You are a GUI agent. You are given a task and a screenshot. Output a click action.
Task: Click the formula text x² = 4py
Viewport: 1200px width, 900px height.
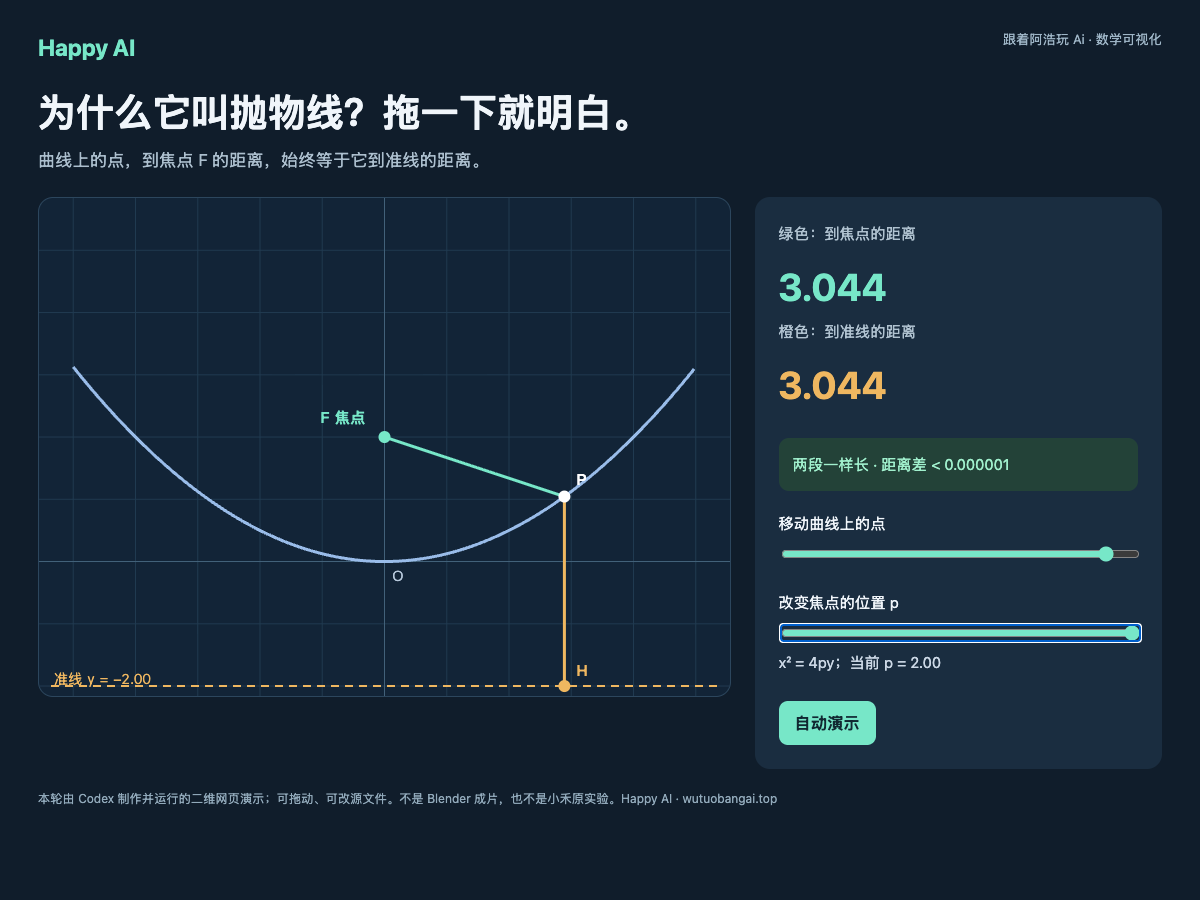click(810, 663)
